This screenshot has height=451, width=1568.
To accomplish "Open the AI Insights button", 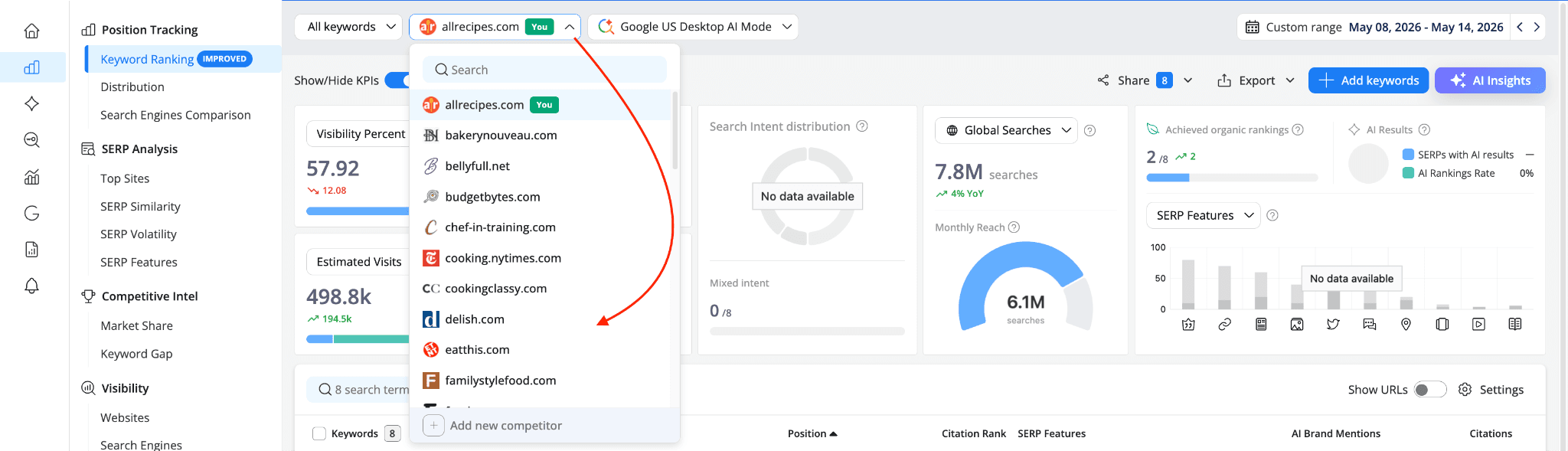I will point(1490,80).
